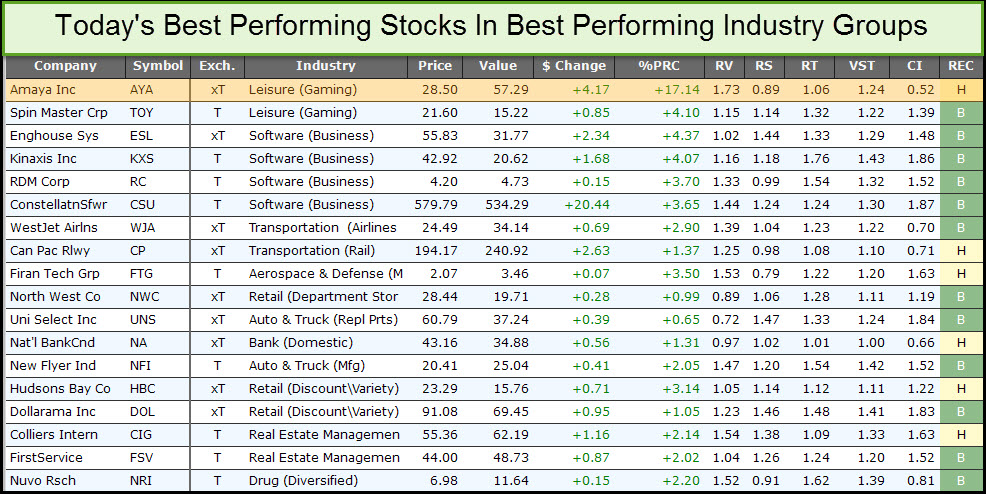Click Spin Master Crp's B recommendation cell
The image size is (986, 494).
point(961,113)
